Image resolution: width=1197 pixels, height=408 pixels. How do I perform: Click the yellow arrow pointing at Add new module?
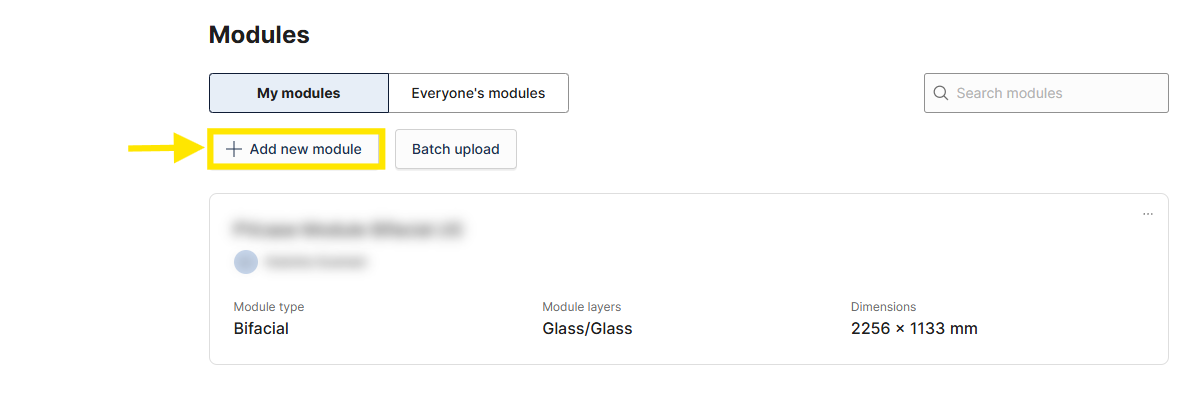click(x=164, y=148)
